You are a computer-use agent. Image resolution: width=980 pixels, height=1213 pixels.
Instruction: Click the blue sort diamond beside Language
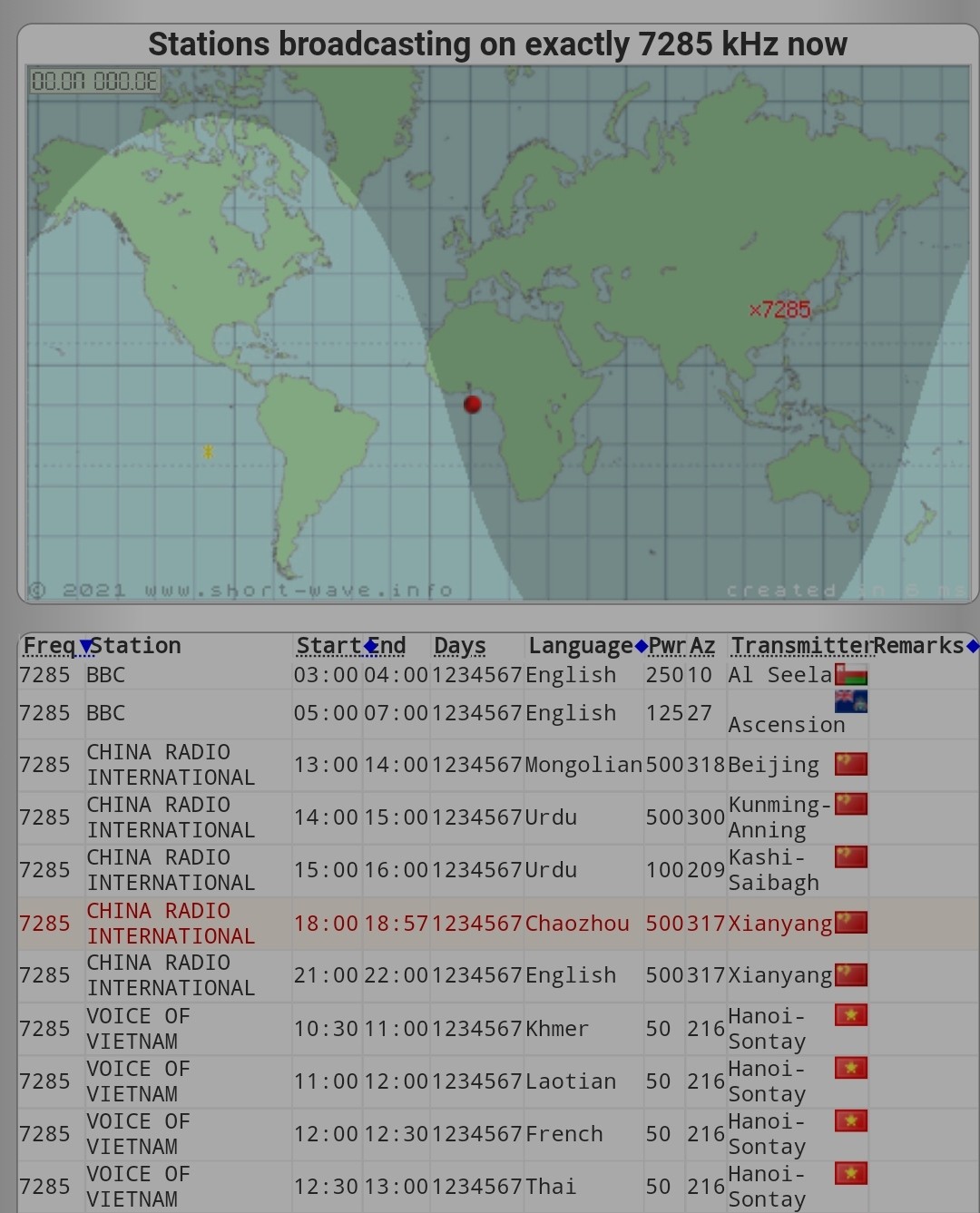pos(642,646)
